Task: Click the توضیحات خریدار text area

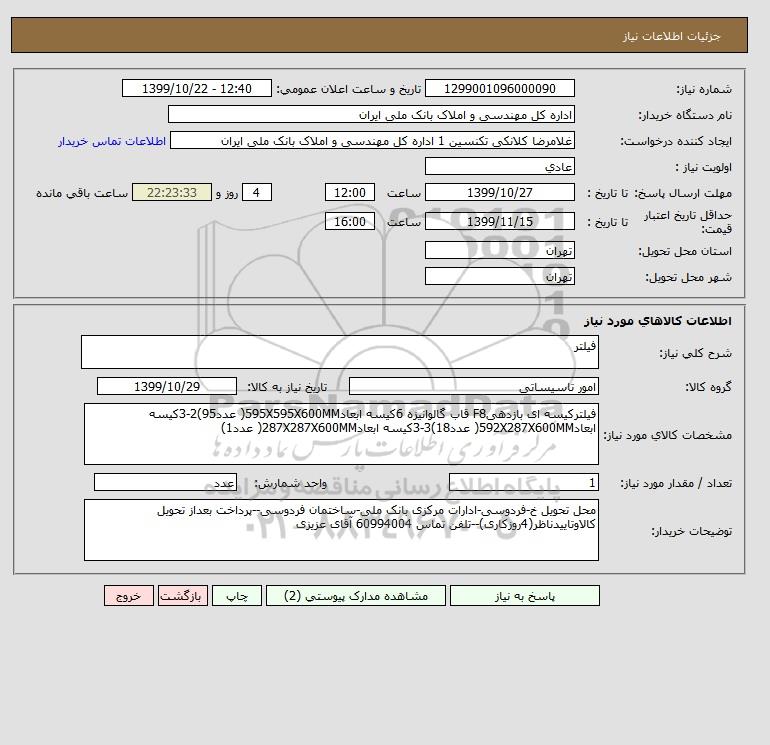Action: [x=341, y=530]
